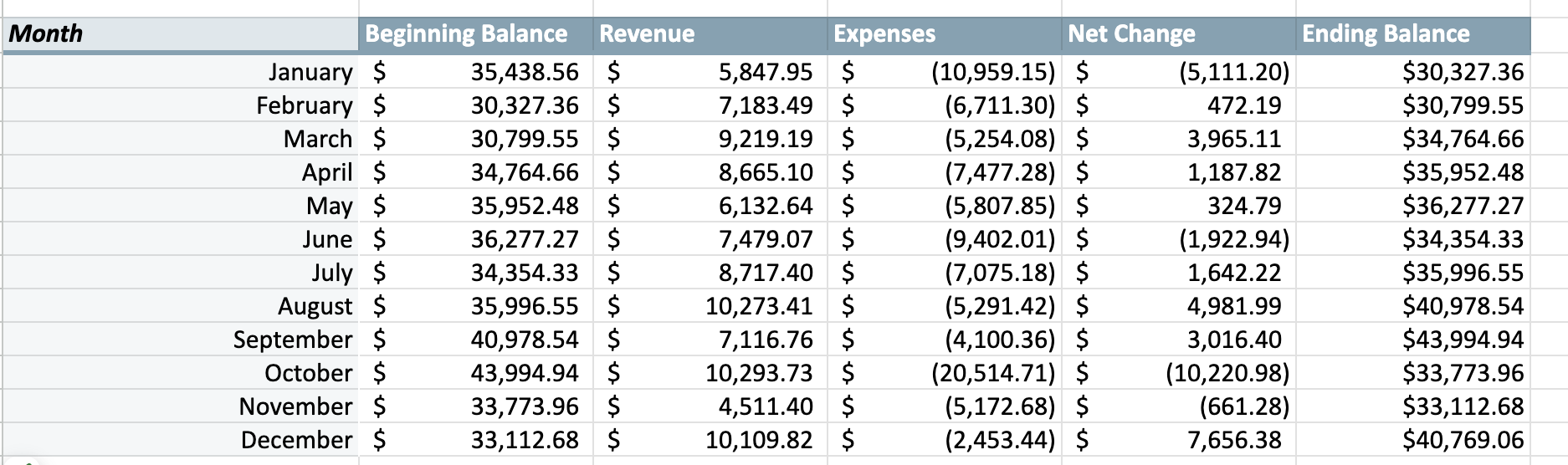Viewport: 1568px width, 465px height.
Task: Click December's Ending Balance $40,769.06
Action: click(x=1463, y=441)
